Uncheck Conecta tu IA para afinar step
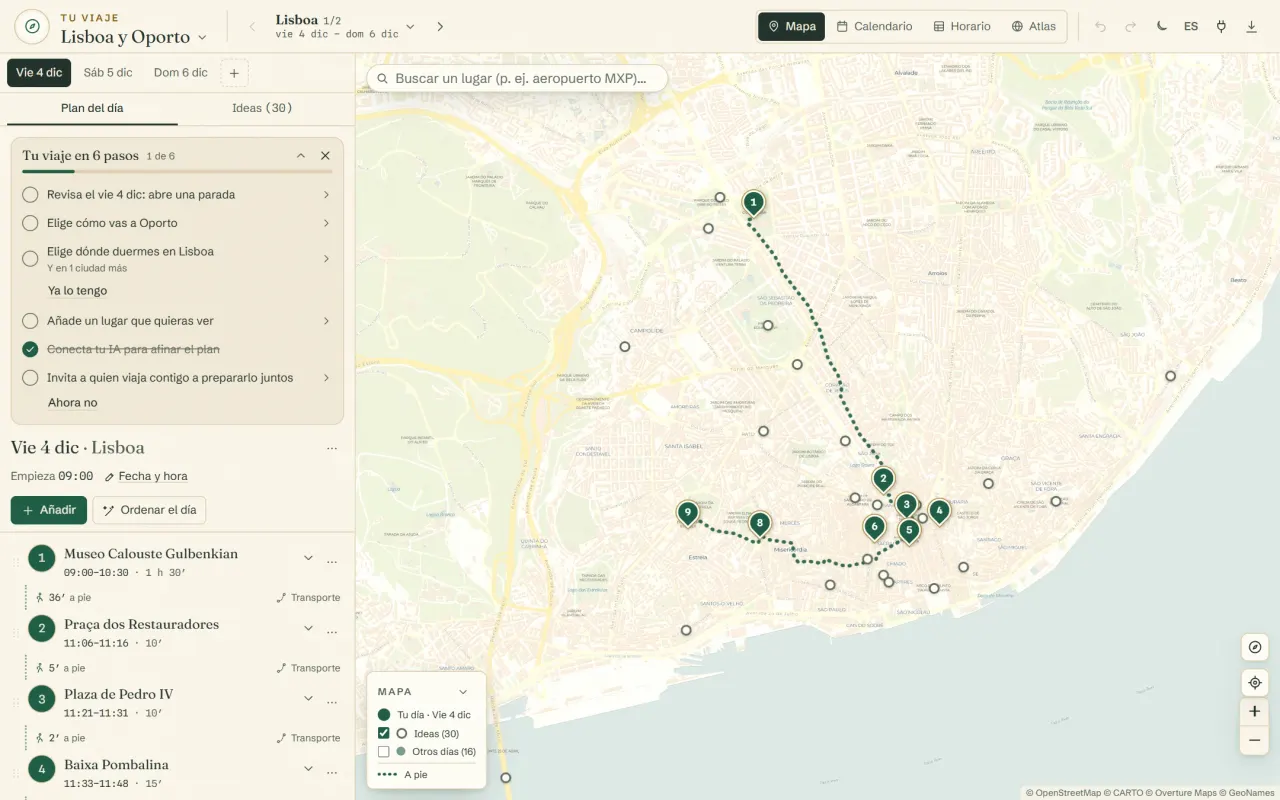The width and height of the screenshot is (1280, 800). [30, 349]
